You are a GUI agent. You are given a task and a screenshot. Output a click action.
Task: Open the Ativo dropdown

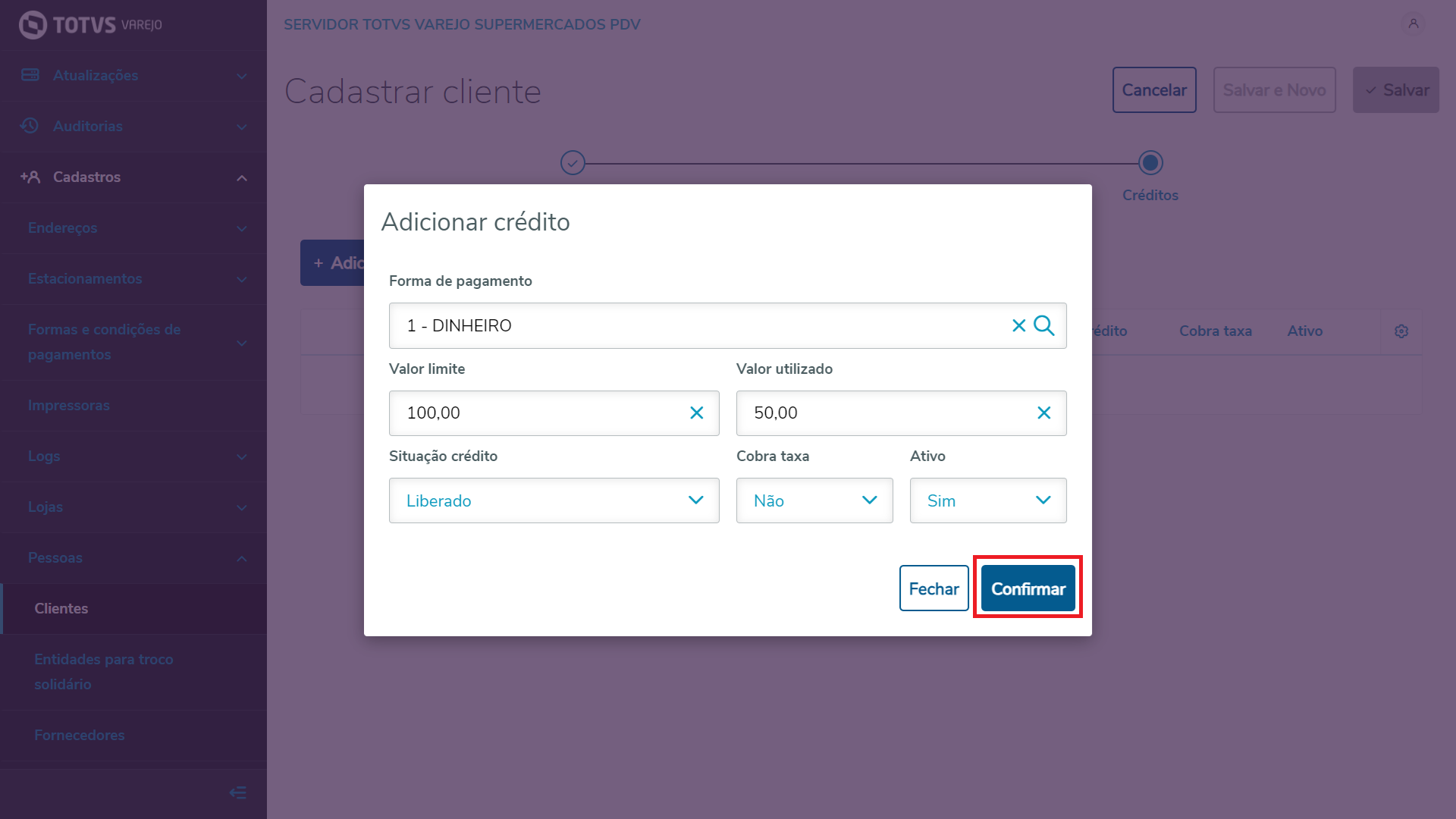coord(987,500)
